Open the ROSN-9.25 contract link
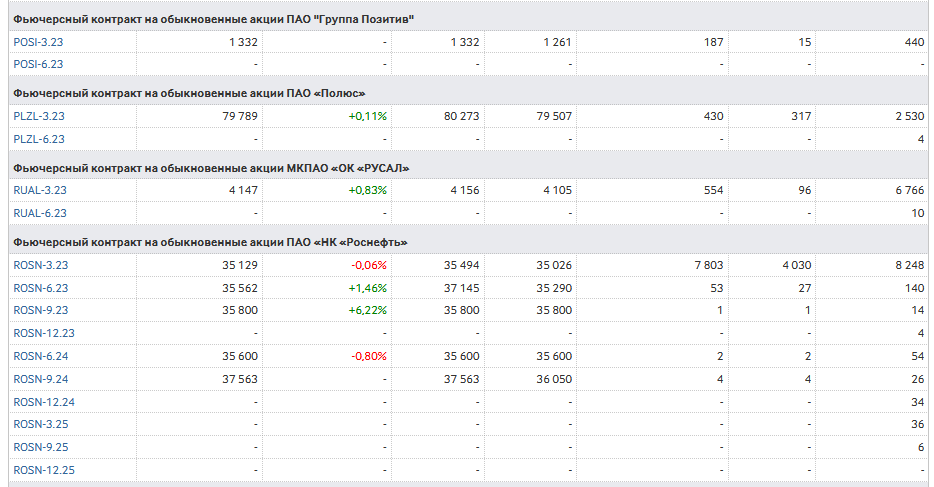The image size is (934, 487). click(x=41, y=447)
